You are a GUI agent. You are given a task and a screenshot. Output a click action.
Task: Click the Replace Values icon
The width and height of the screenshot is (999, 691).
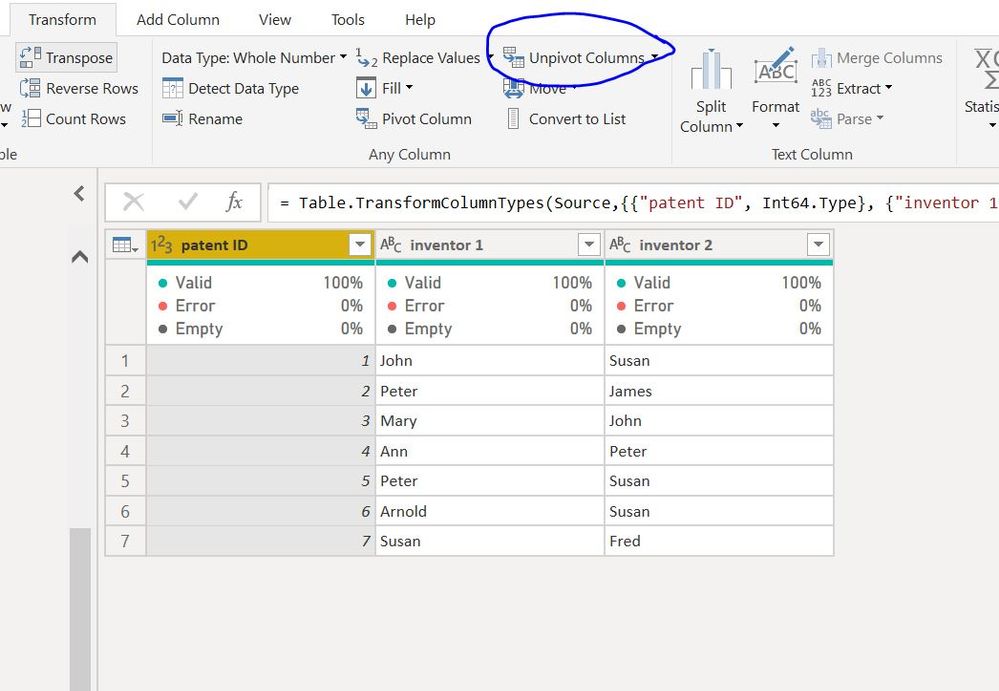(366, 58)
